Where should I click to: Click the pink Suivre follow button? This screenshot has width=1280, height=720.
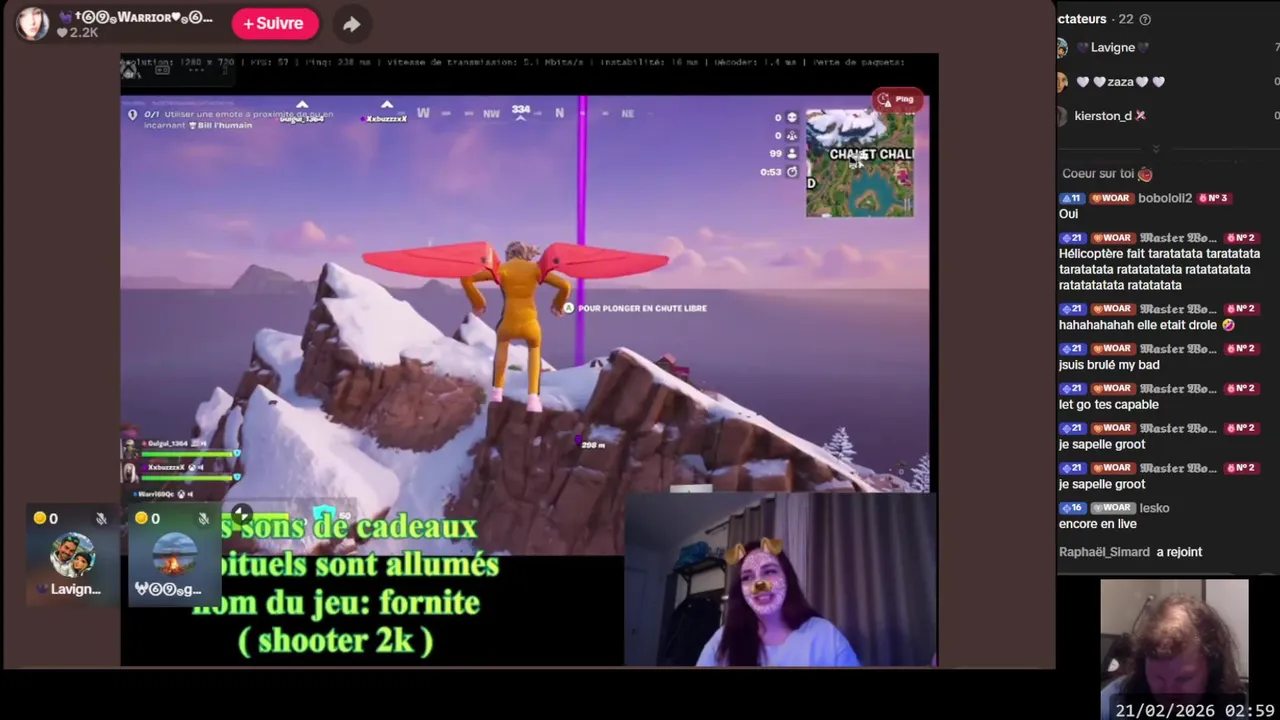tap(275, 23)
